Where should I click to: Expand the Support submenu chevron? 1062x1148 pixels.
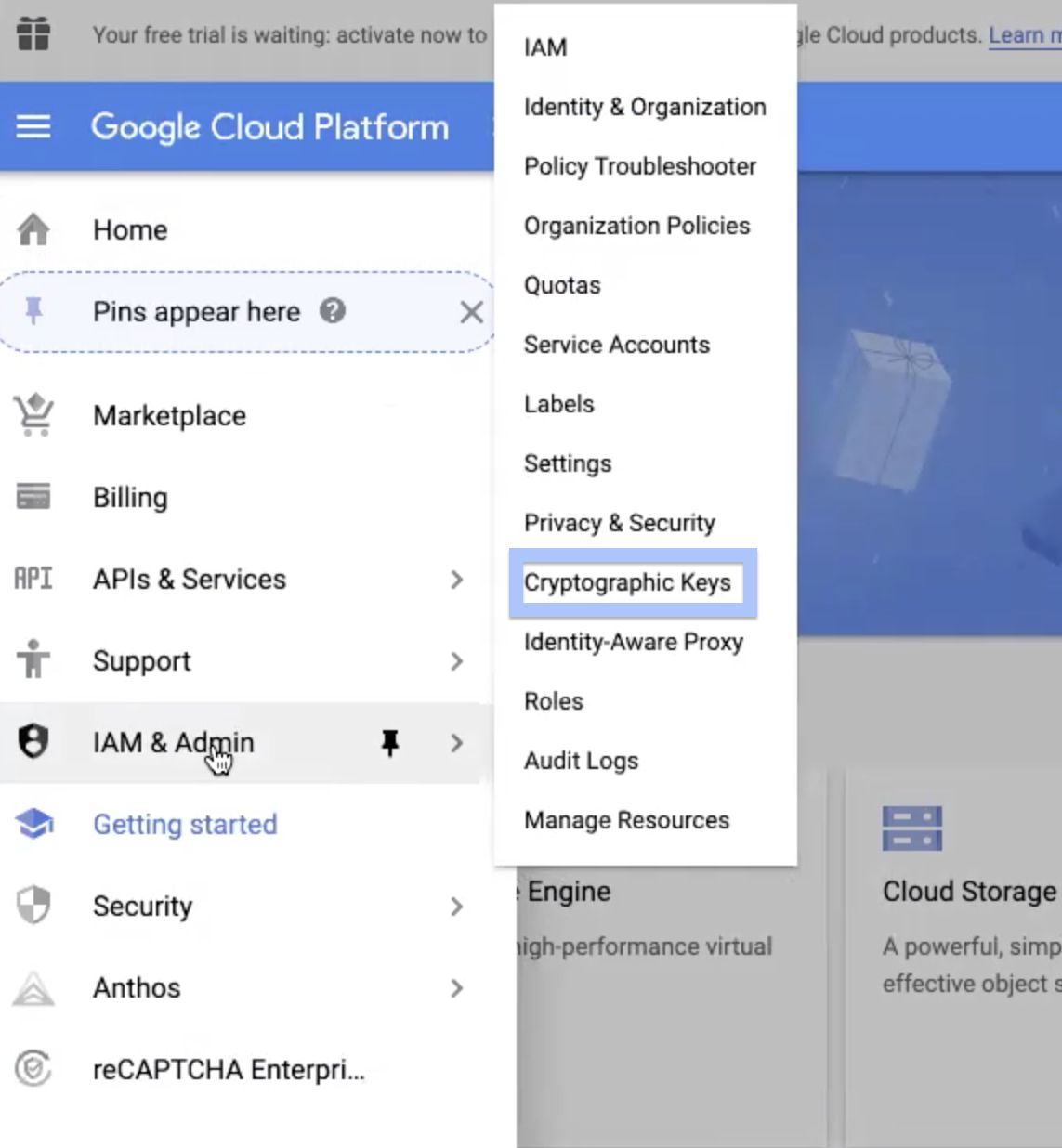coord(456,661)
